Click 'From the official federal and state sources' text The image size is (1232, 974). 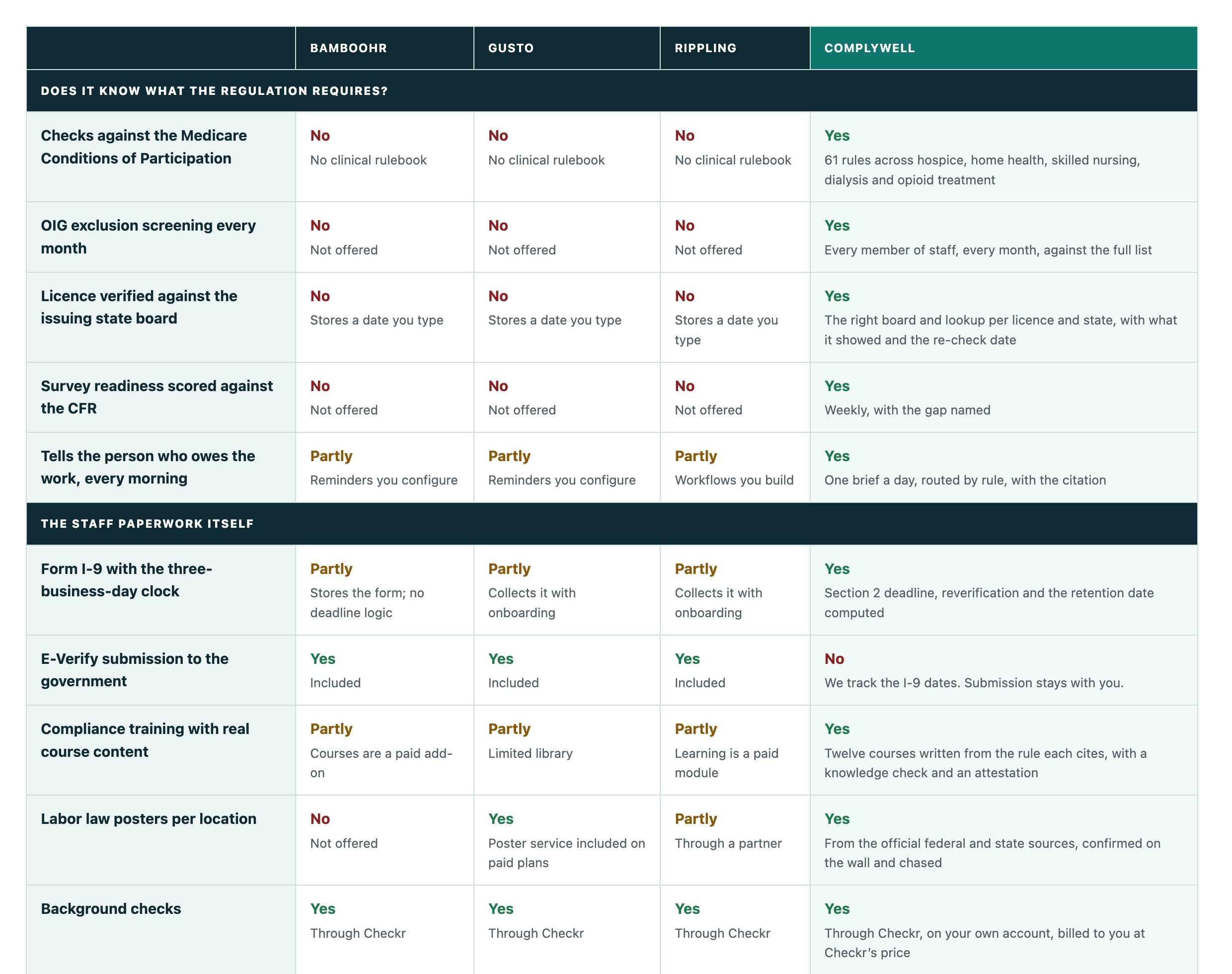pyautogui.click(x=992, y=853)
